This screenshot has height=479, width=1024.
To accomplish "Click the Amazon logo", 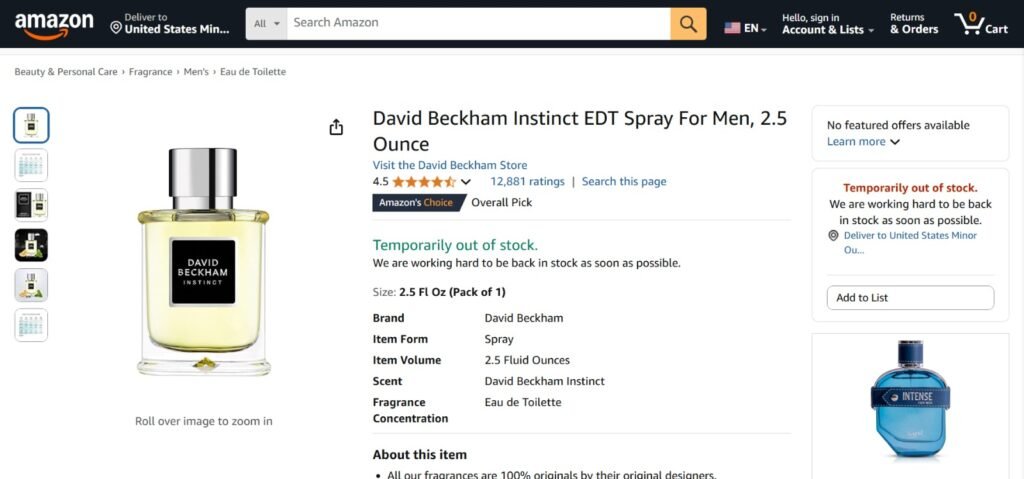I will point(54,24).
